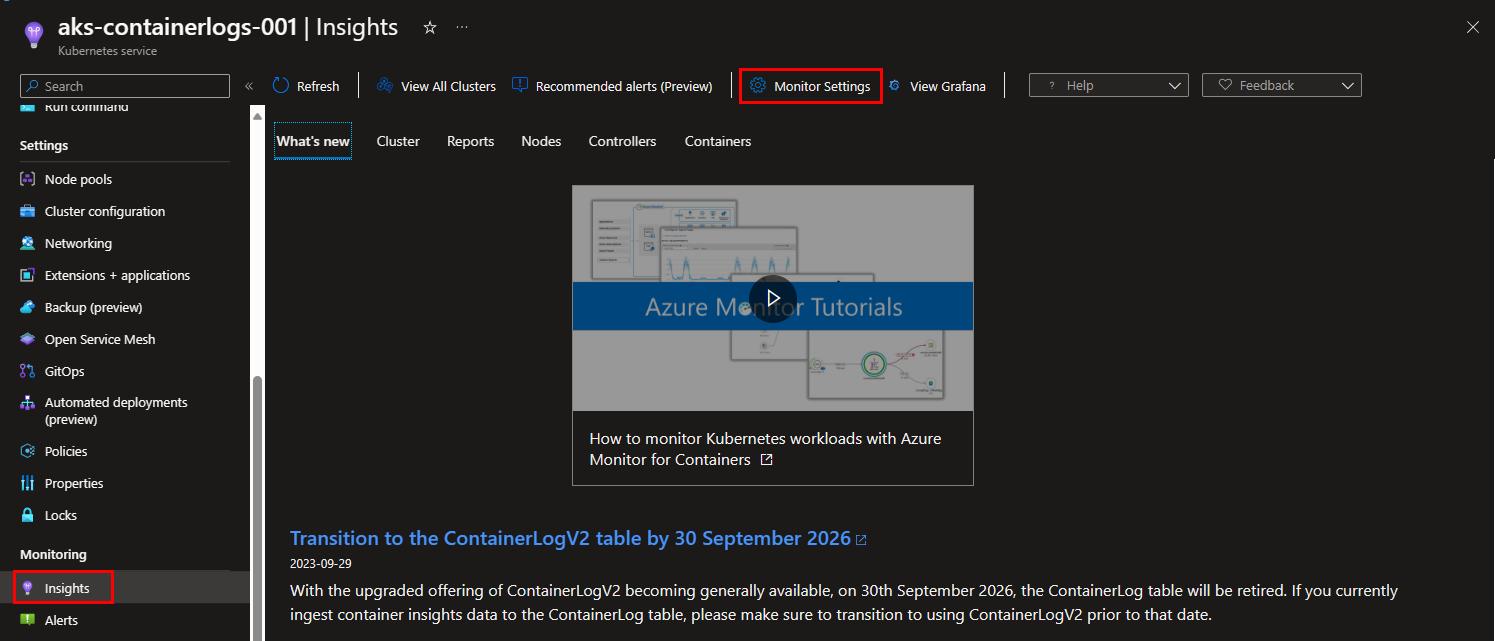The width and height of the screenshot is (1495, 641).
Task: Switch to the Containers tab
Action: [x=717, y=142]
